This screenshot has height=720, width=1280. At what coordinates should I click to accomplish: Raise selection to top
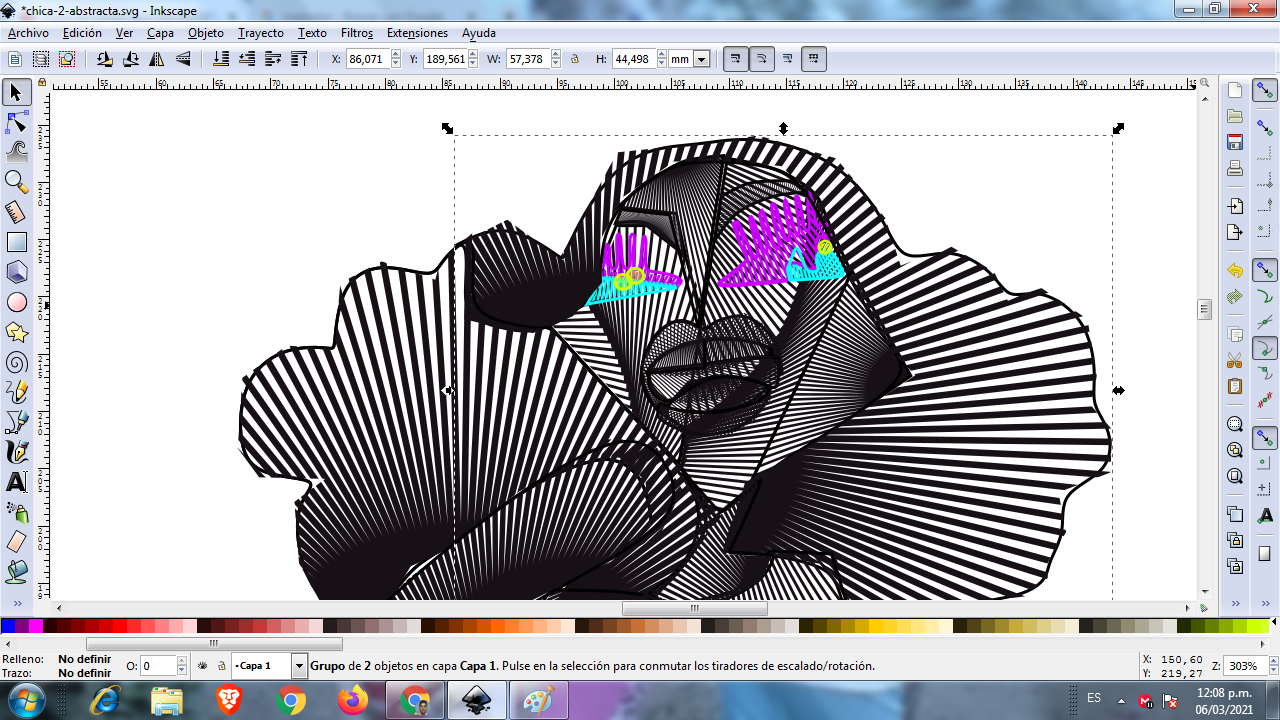click(x=299, y=59)
